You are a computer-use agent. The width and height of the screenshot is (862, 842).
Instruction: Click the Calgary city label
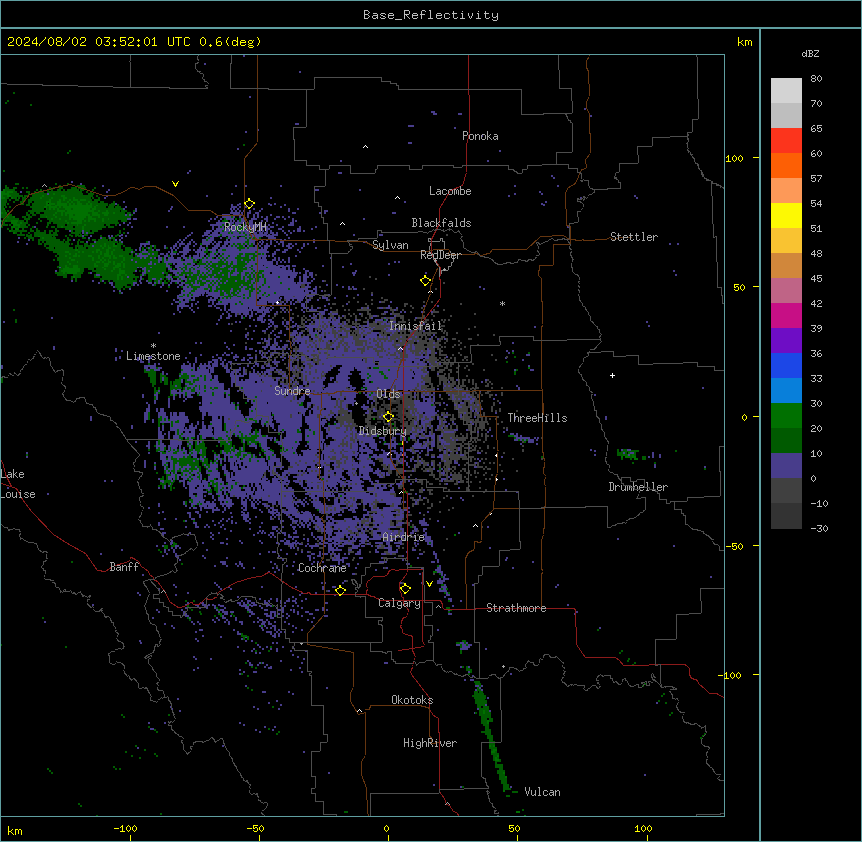pyautogui.click(x=399, y=603)
